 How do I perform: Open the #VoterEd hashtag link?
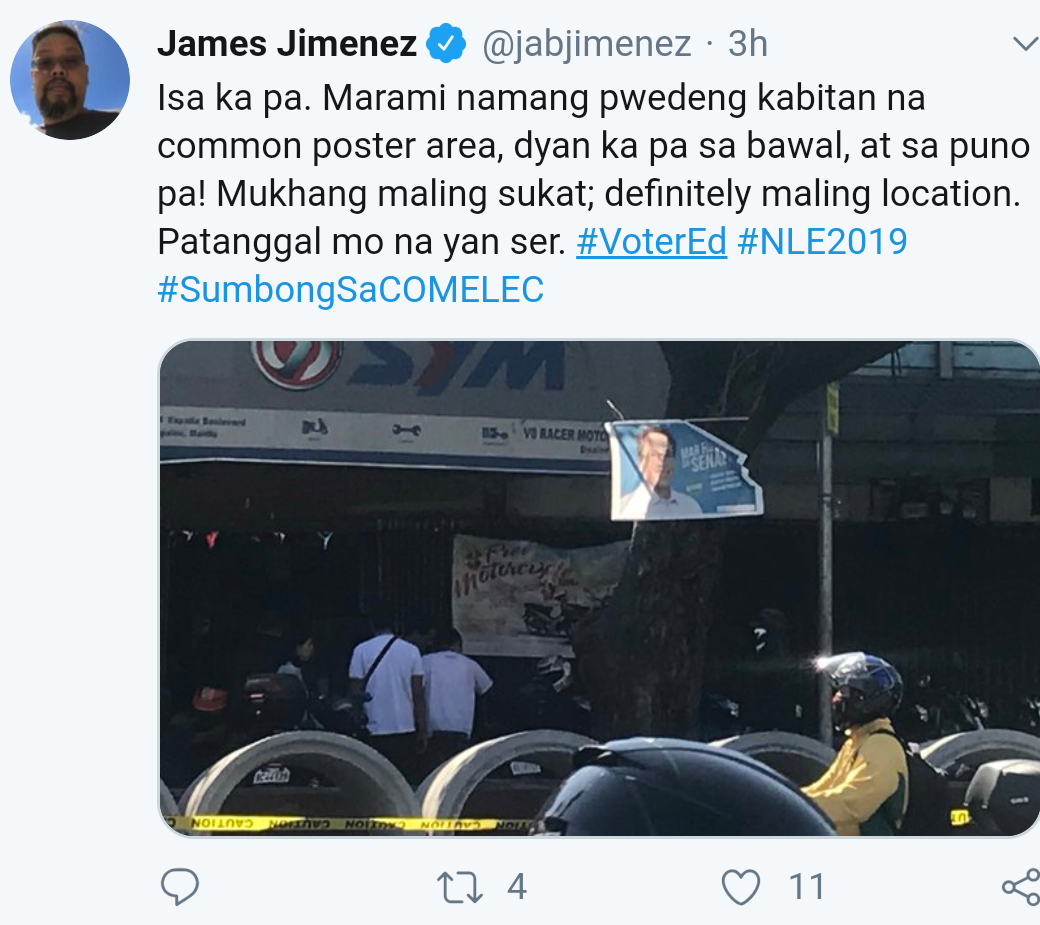pos(651,241)
